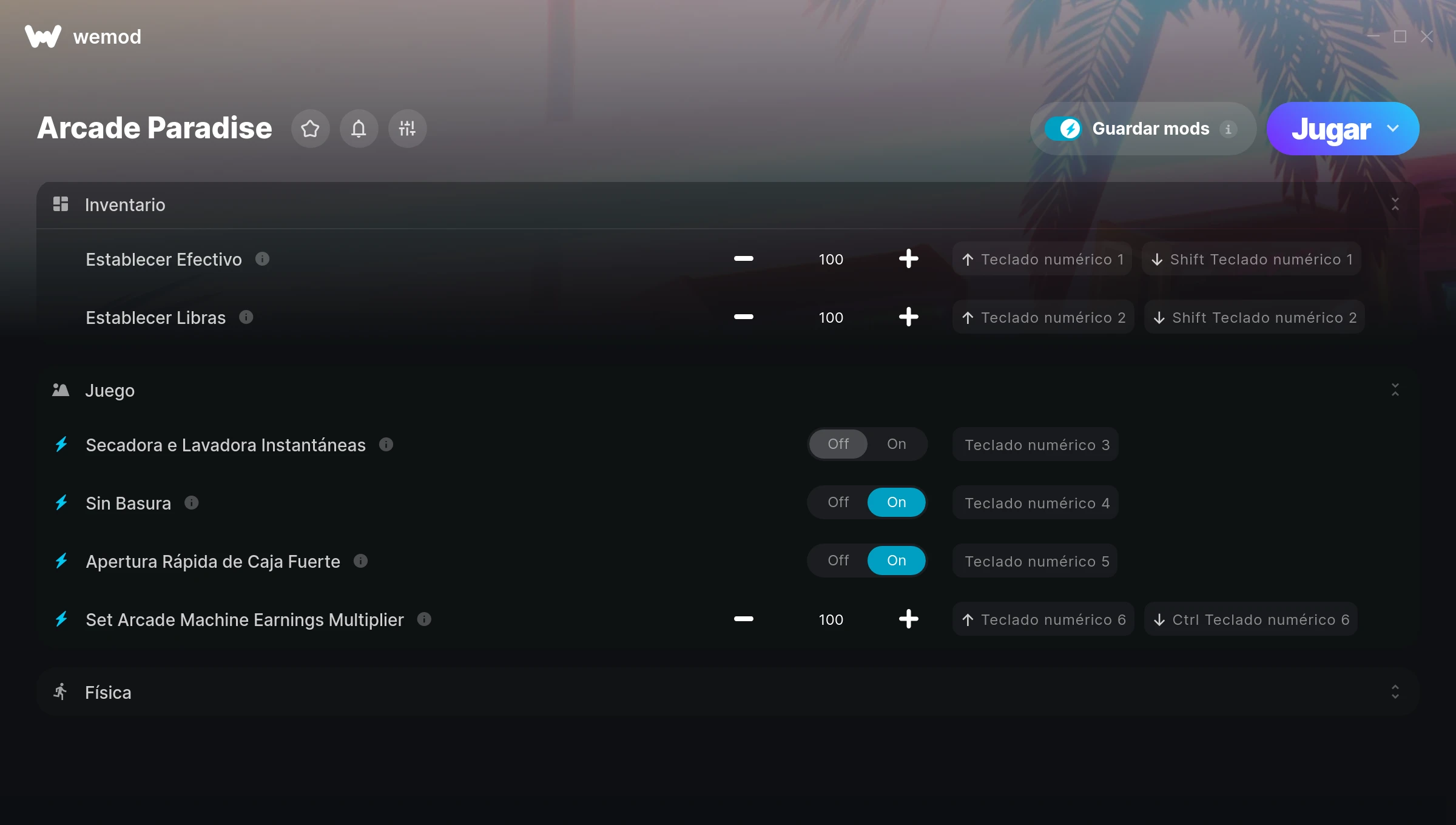Show info for Set Arcade Machine Earnings Multiplier
The image size is (1456, 825).
coord(424,619)
